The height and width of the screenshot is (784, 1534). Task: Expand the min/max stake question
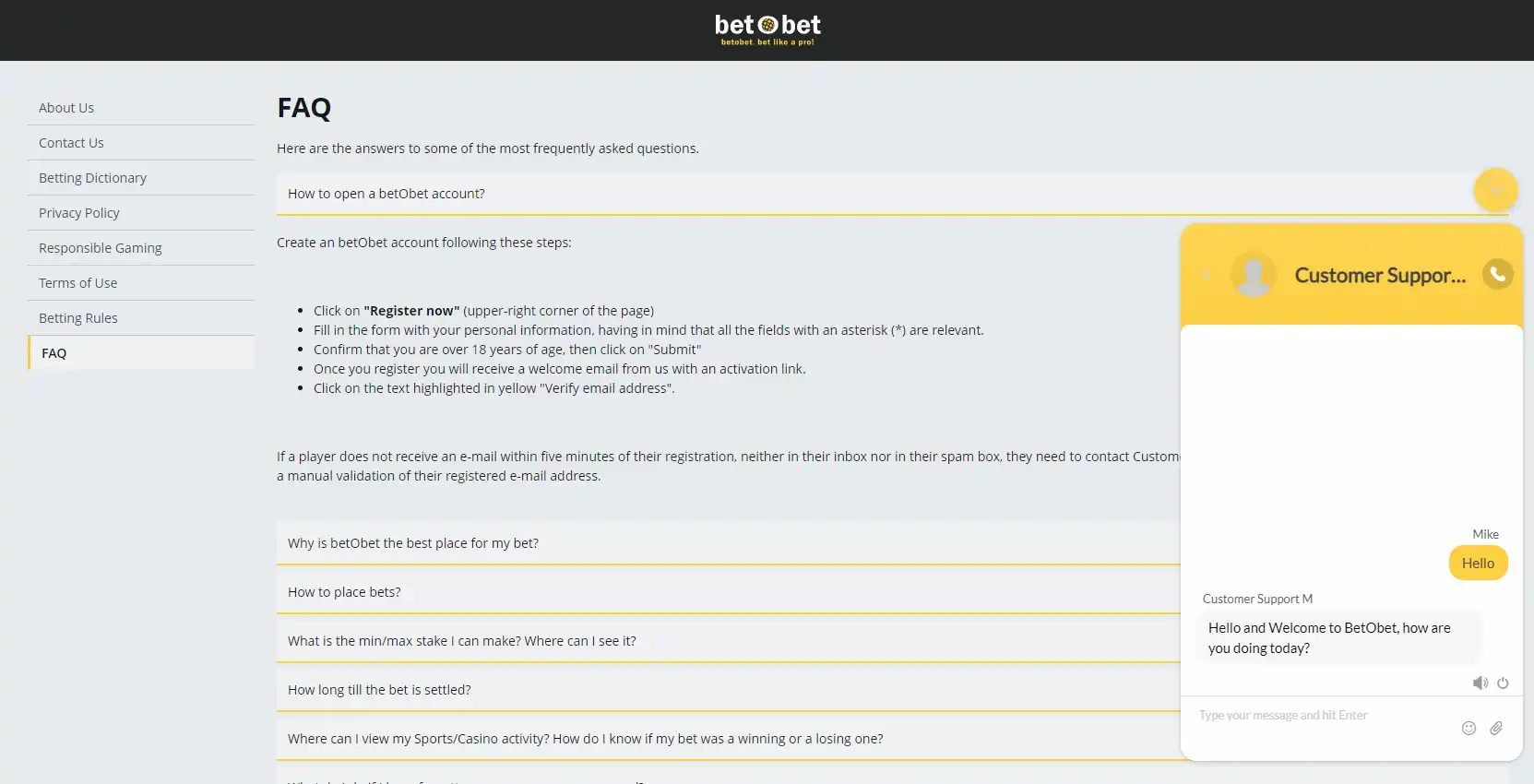click(x=462, y=641)
